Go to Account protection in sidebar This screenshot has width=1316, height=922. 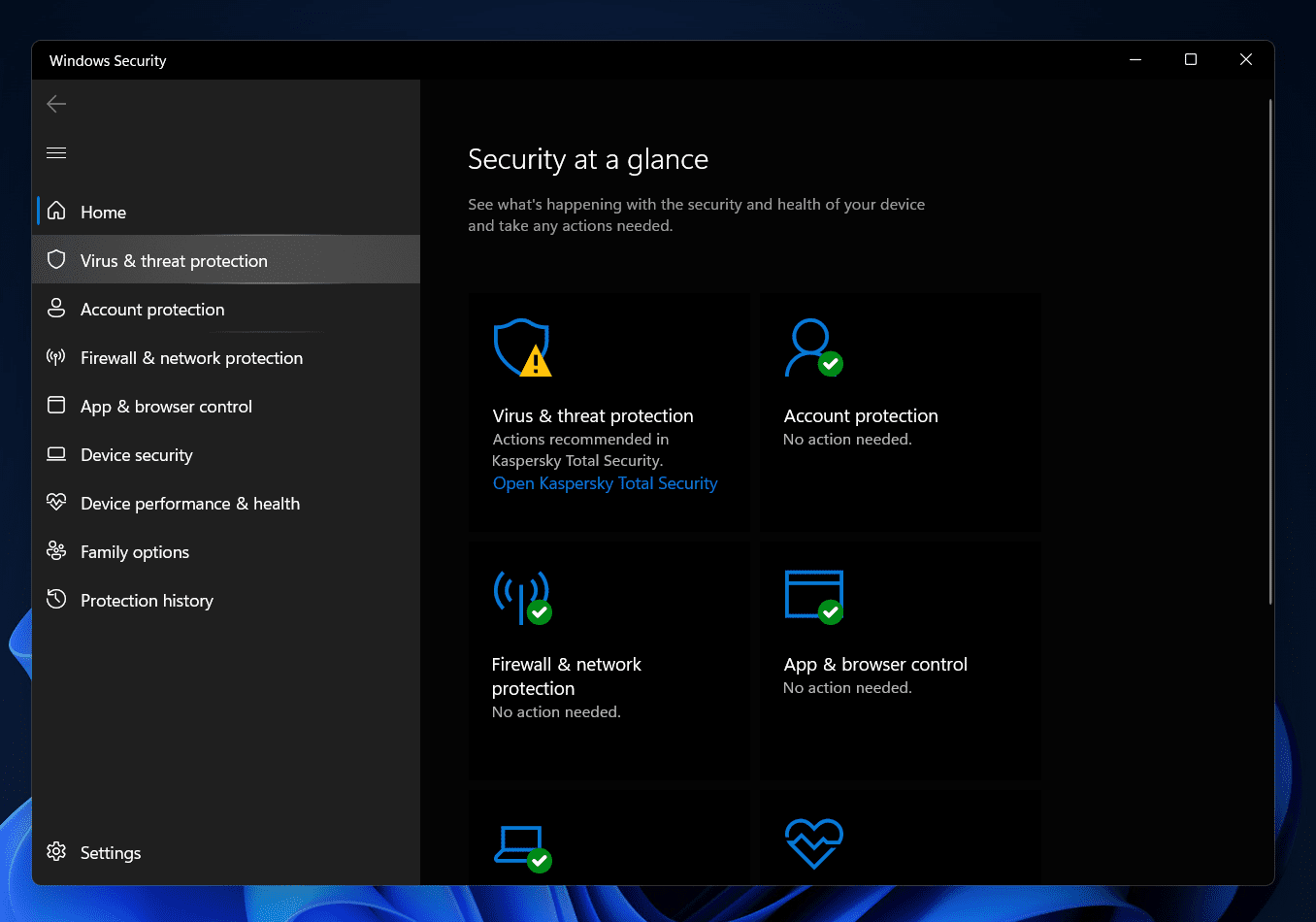(x=152, y=309)
